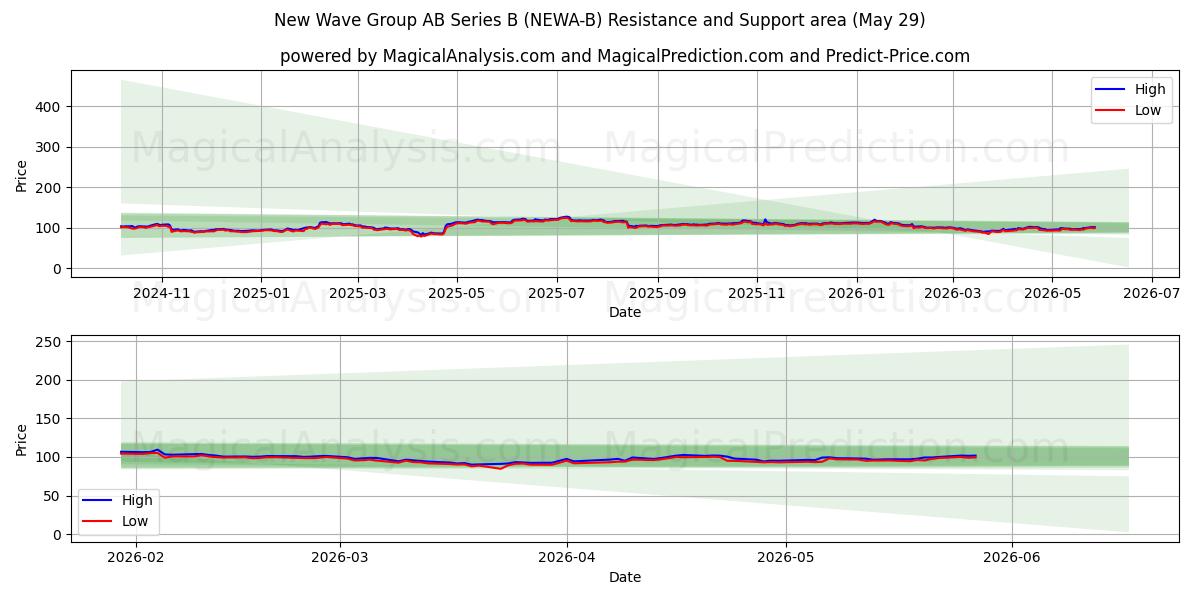Click bottom chart x-axis label 2026-06
1200x600 pixels.
(1012, 559)
